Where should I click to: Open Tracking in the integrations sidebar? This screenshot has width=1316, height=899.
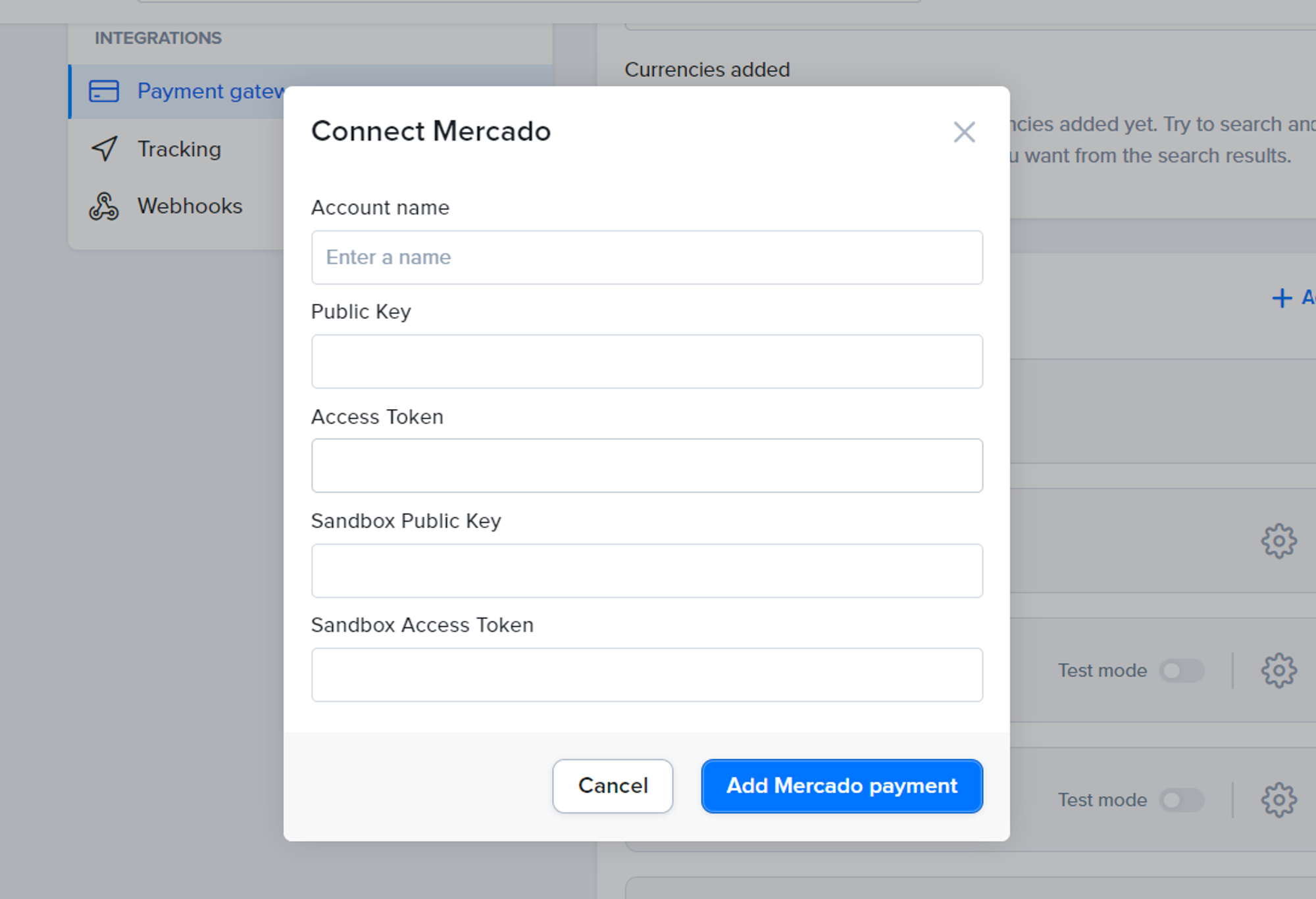pyautogui.click(x=178, y=149)
